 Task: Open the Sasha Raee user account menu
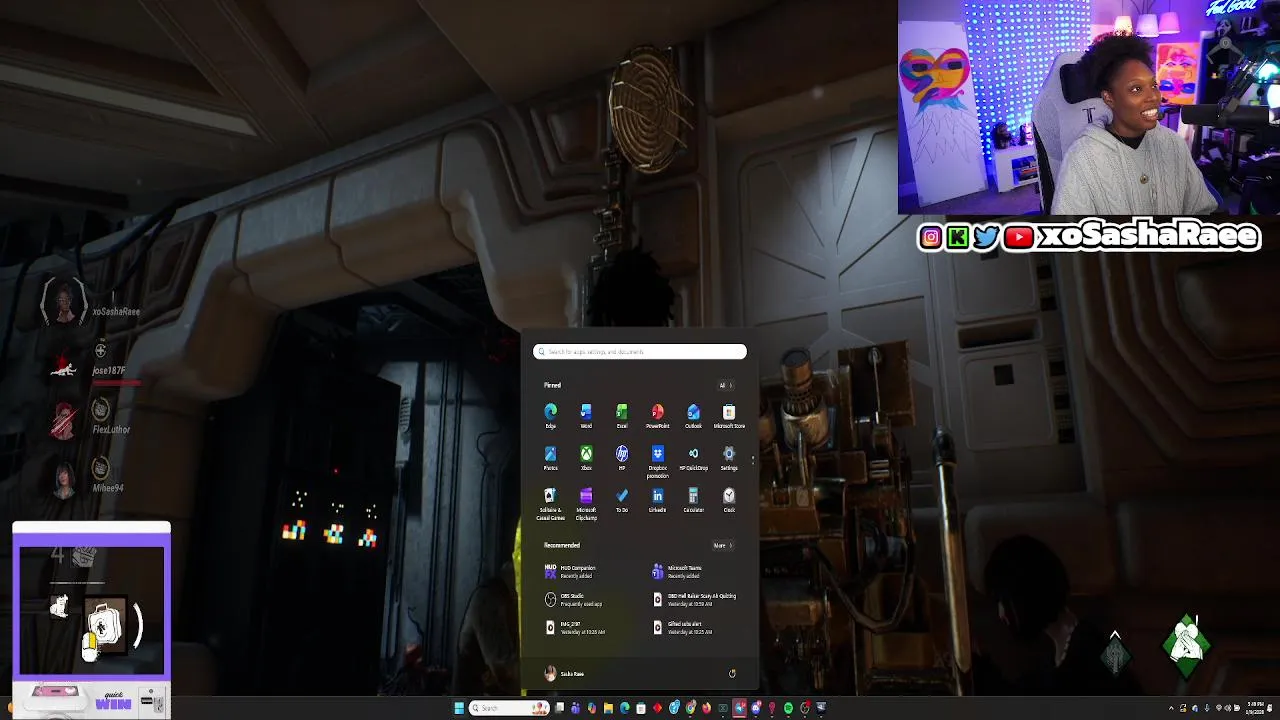(564, 674)
